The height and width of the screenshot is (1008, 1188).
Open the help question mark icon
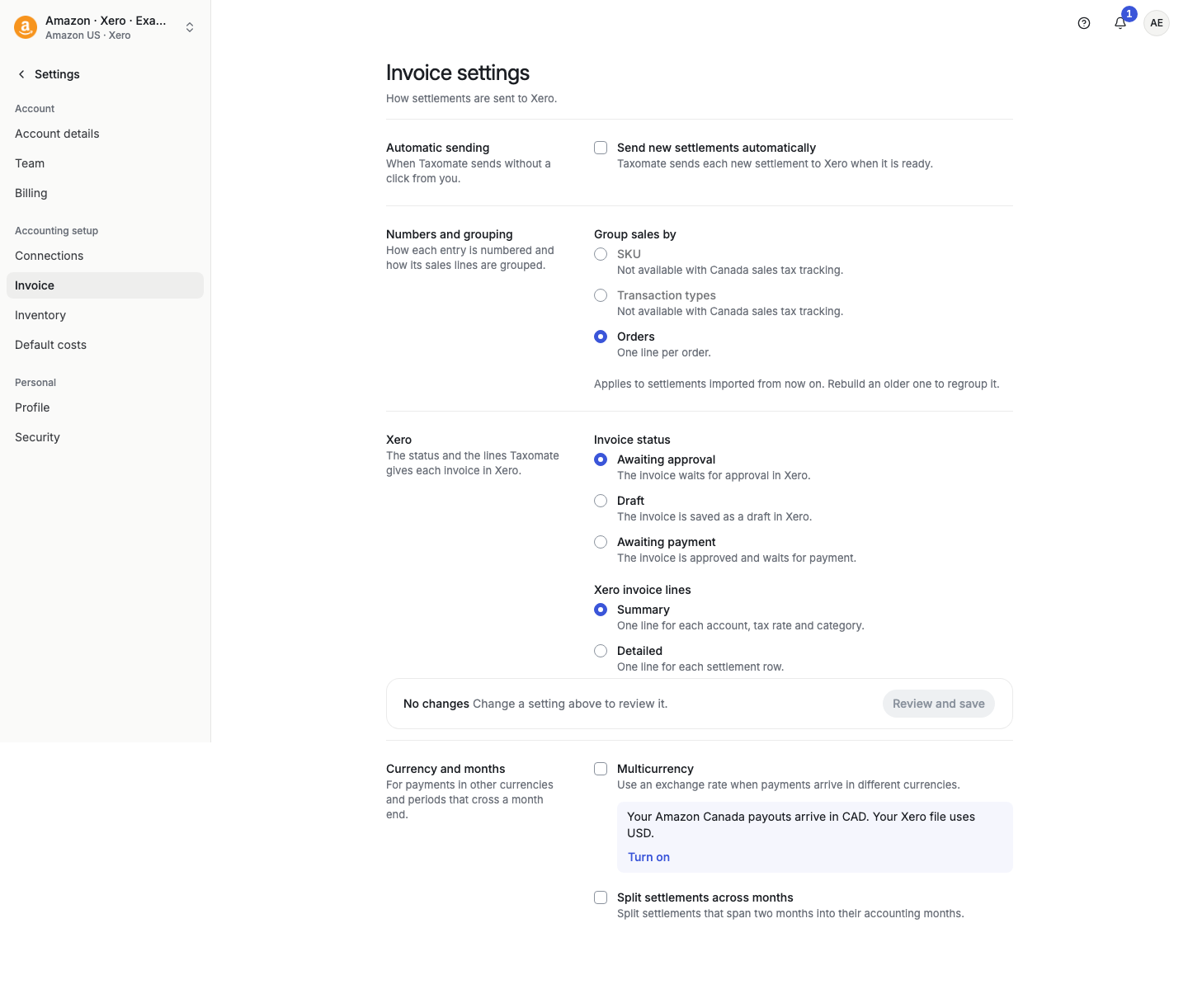tap(1084, 23)
